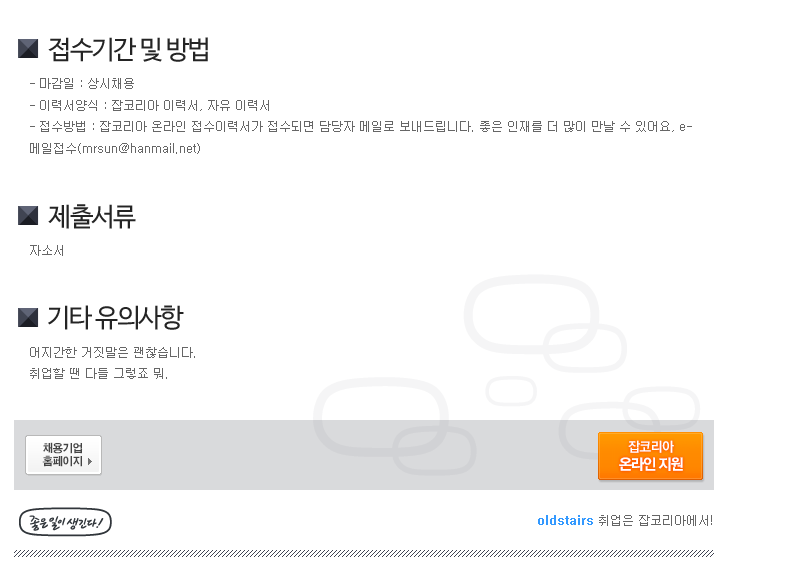Click the square bullet beside 제출서류
This screenshot has height=584, width=808.
point(28,215)
